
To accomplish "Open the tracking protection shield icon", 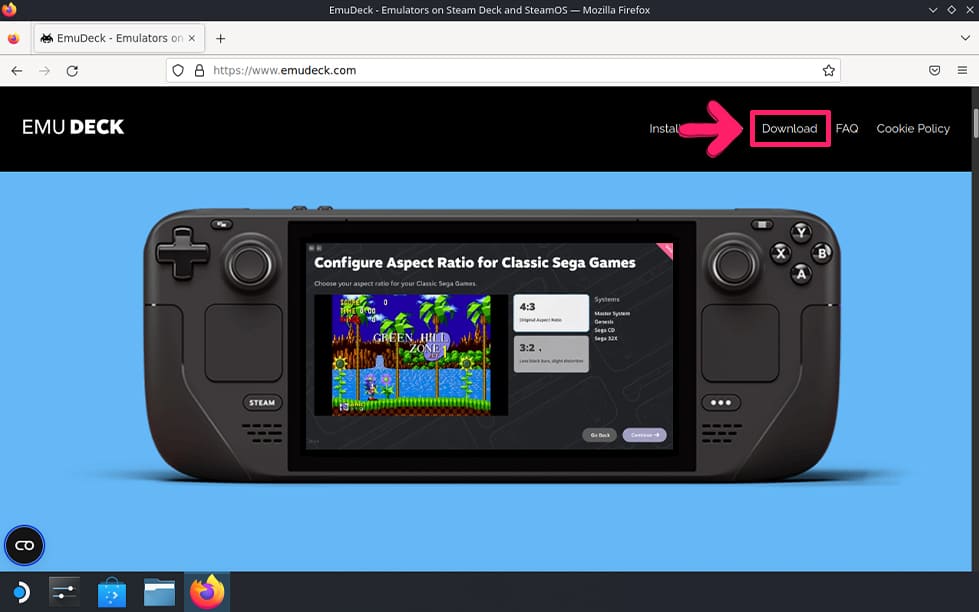I will pyautogui.click(x=178, y=71).
